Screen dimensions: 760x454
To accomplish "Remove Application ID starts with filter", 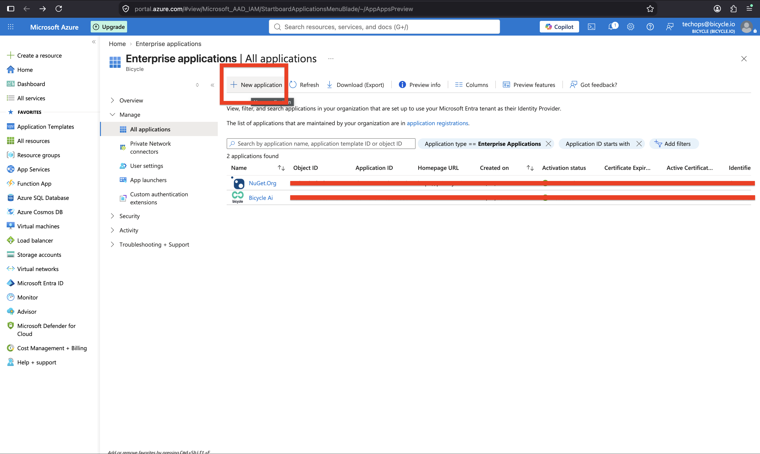I will [639, 143].
